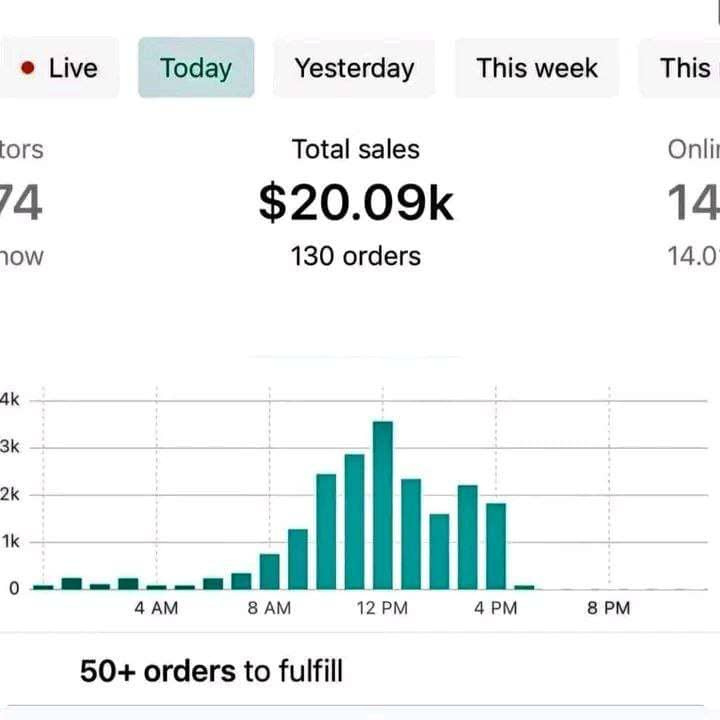720x720 pixels.
Task: Switch to the Today tab
Action: (196, 68)
